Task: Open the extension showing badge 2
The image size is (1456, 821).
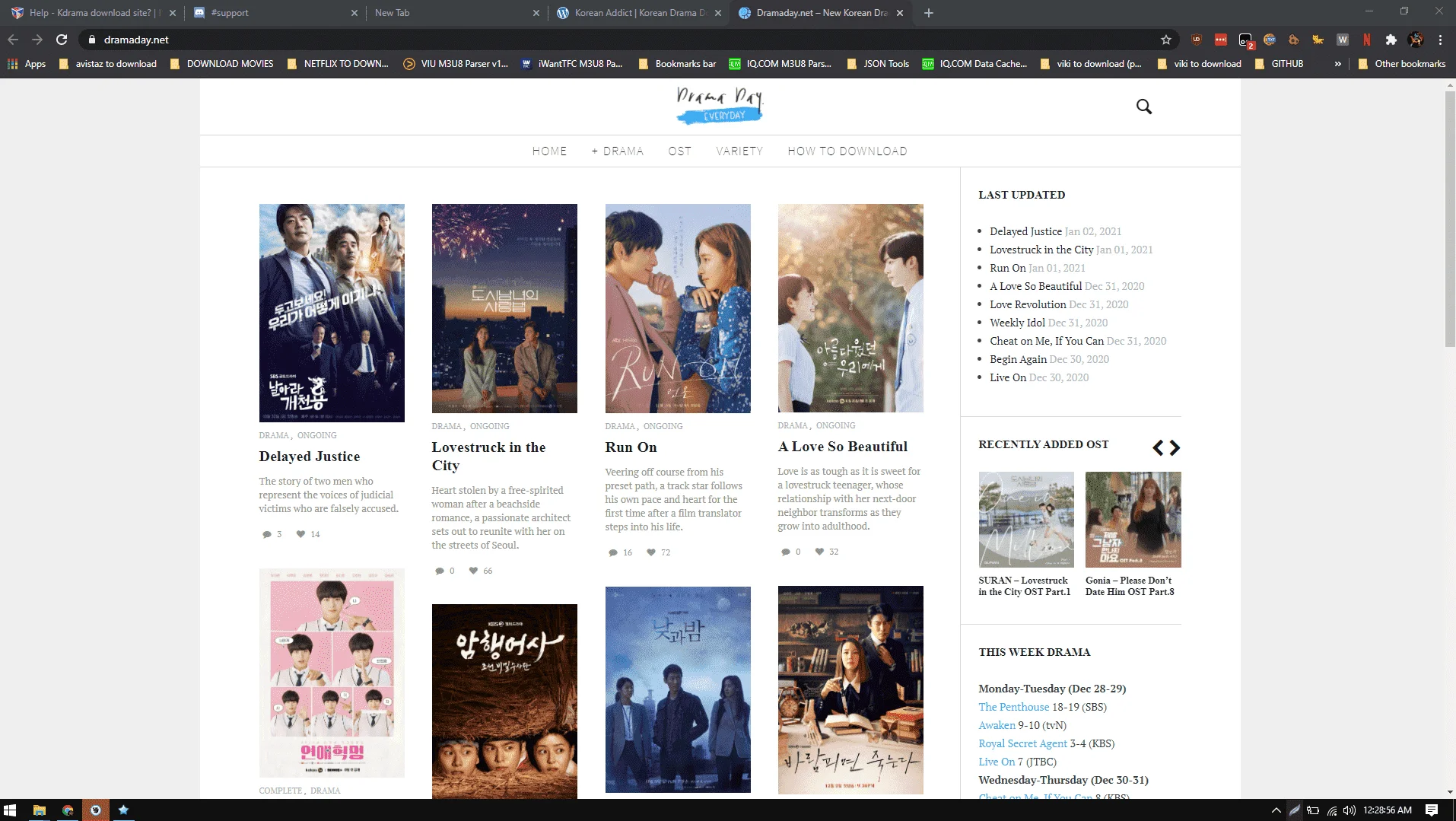Action: [x=1245, y=40]
